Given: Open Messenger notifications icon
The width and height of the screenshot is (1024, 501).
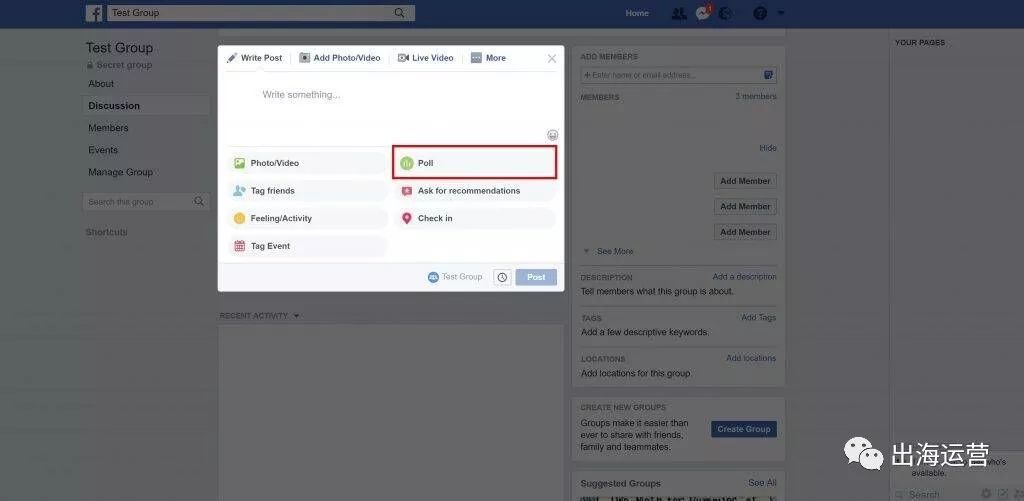Looking at the screenshot, I should pyautogui.click(x=703, y=13).
